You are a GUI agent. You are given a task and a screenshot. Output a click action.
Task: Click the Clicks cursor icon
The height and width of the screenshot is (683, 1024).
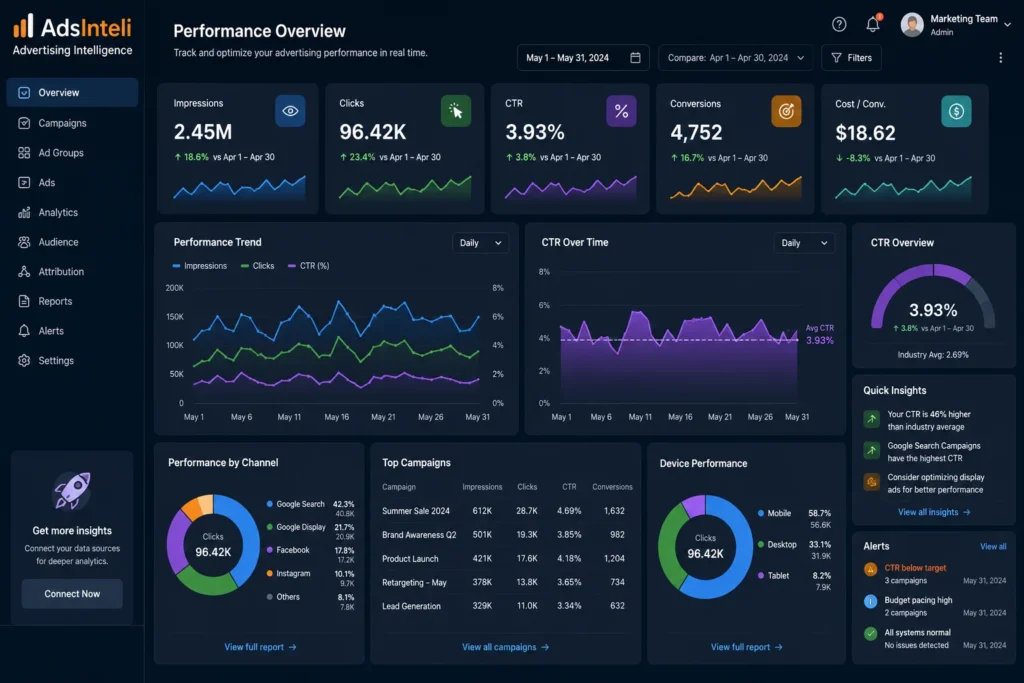click(456, 111)
